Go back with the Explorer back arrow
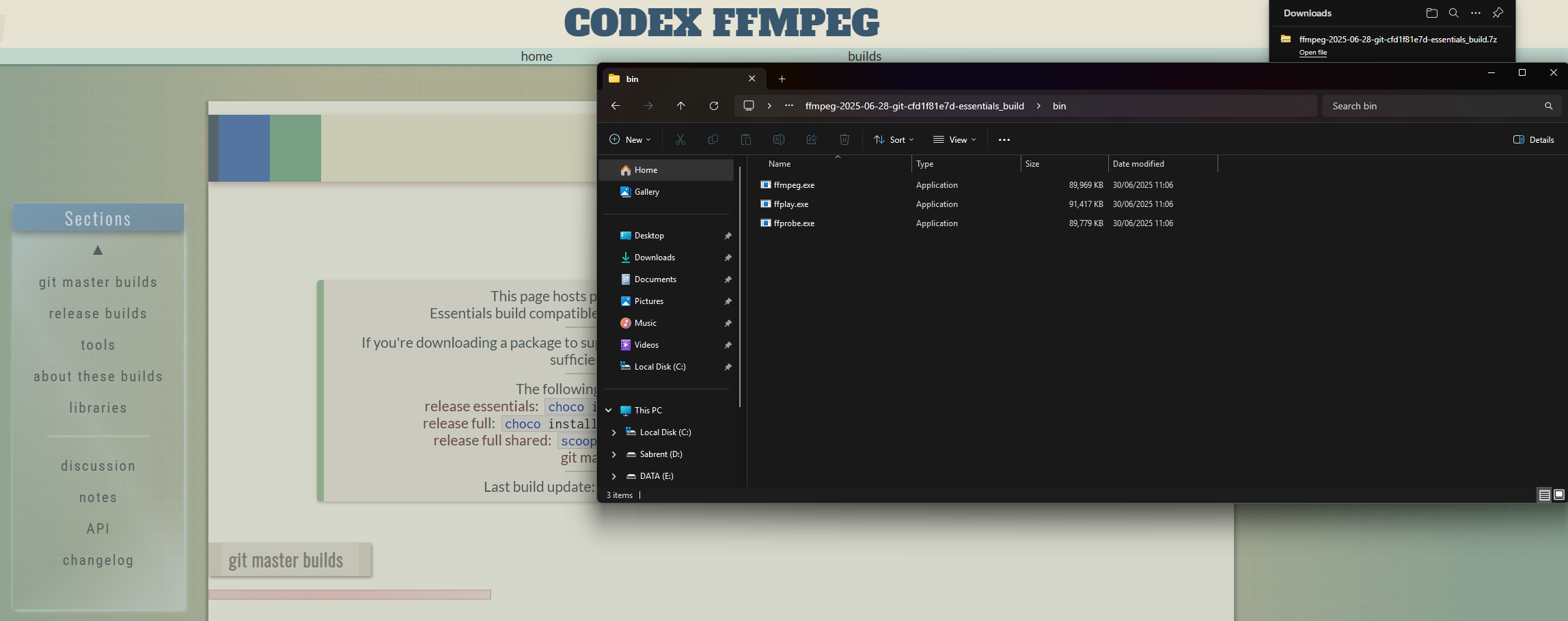 point(616,106)
